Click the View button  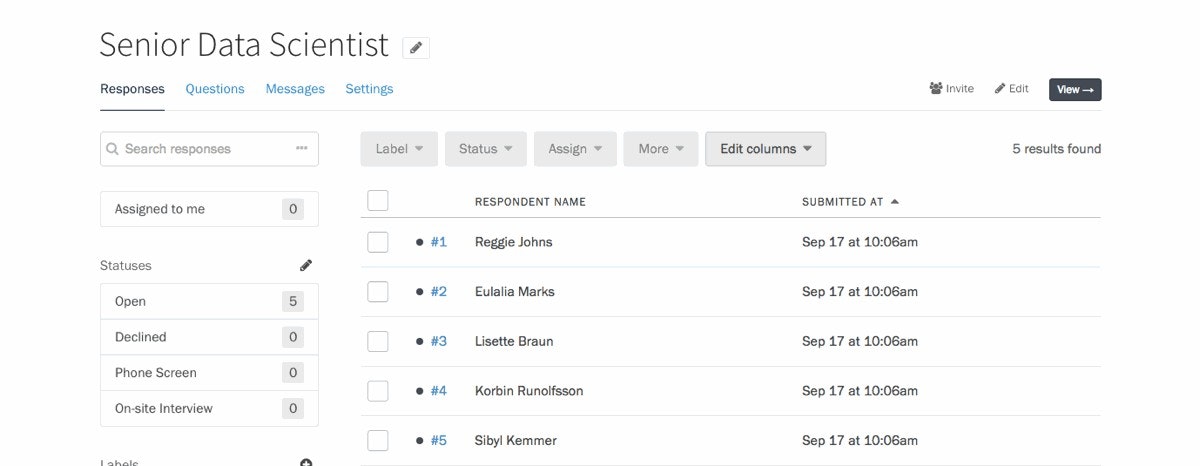(1075, 90)
